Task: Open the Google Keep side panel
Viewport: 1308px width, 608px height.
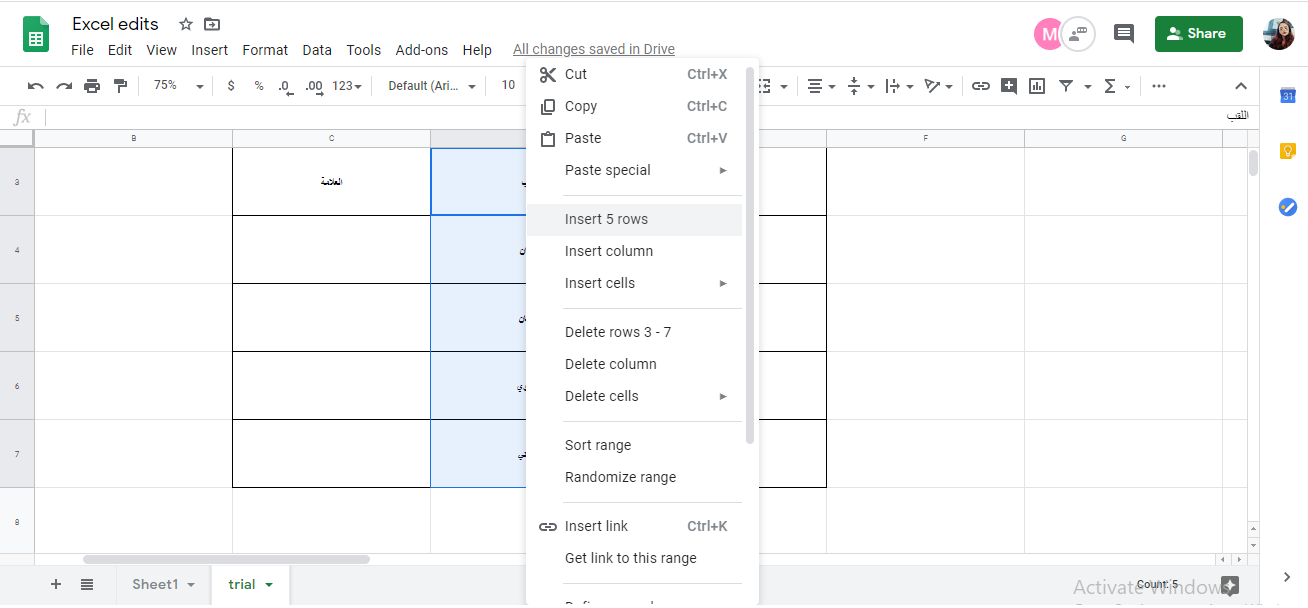Action: (x=1288, y=151)
